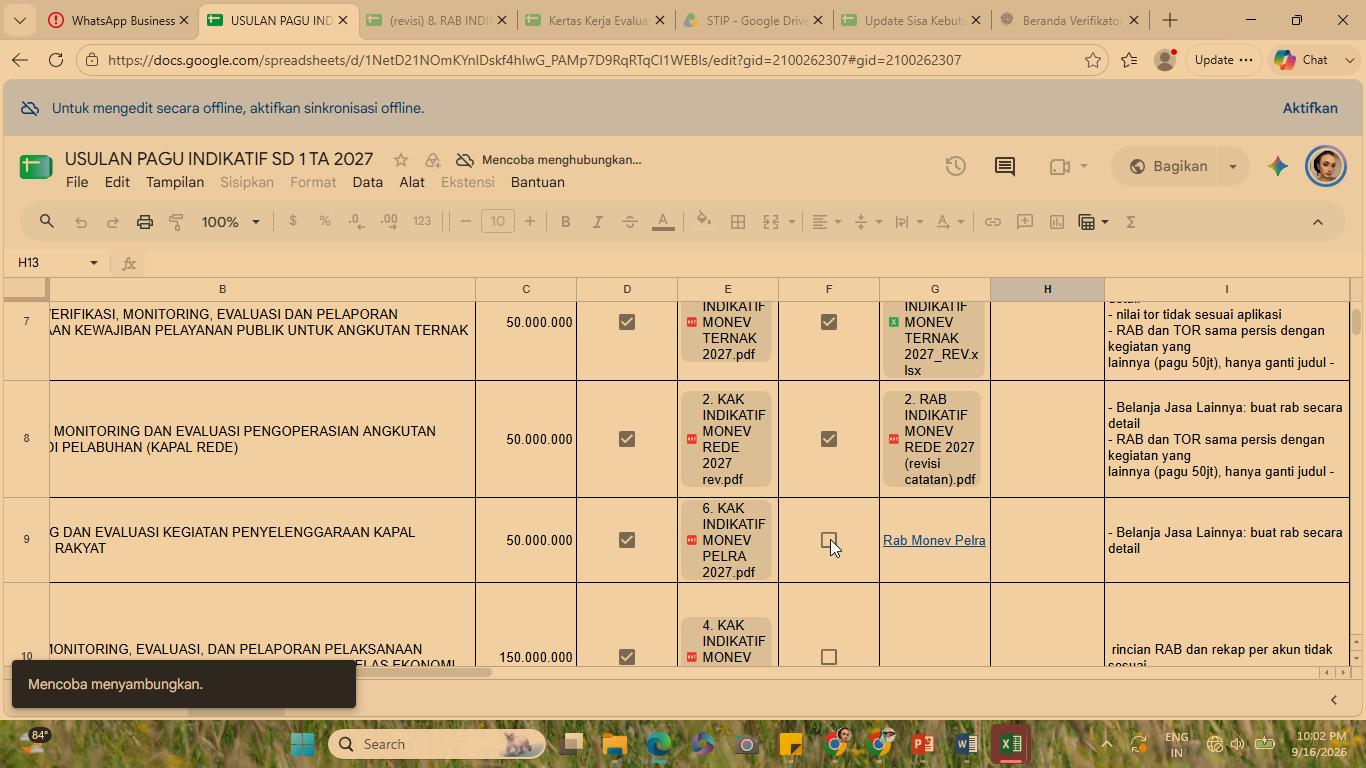Viewport: 1366px width, 768px height.
Task: Click the Aktifkan offline sync button
Action: tap(1310, 108)
